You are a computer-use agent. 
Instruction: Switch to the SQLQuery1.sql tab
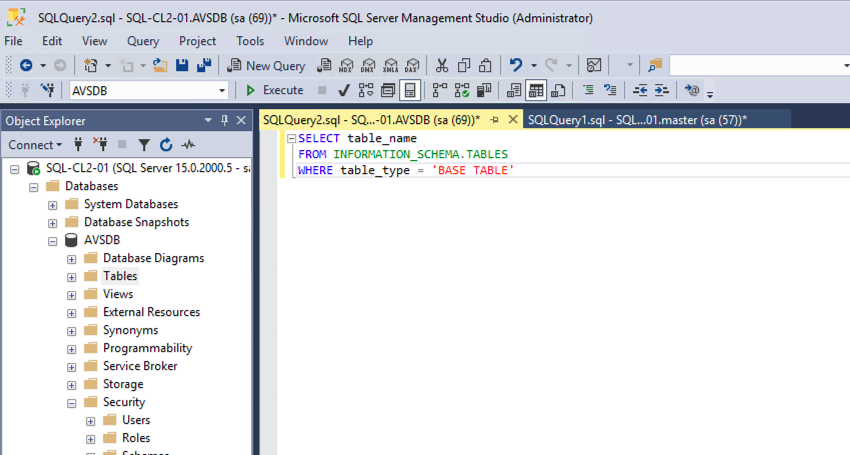point(636,120)
